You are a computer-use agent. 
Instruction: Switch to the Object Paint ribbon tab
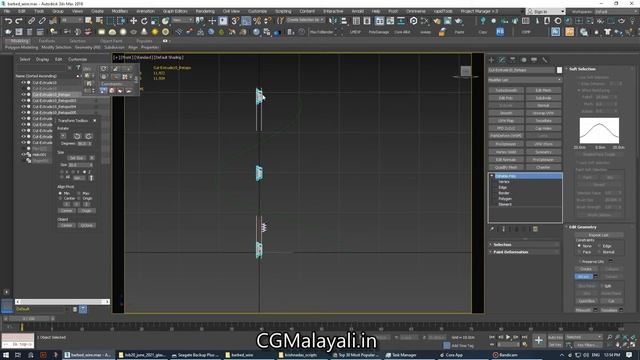point(111,41)
